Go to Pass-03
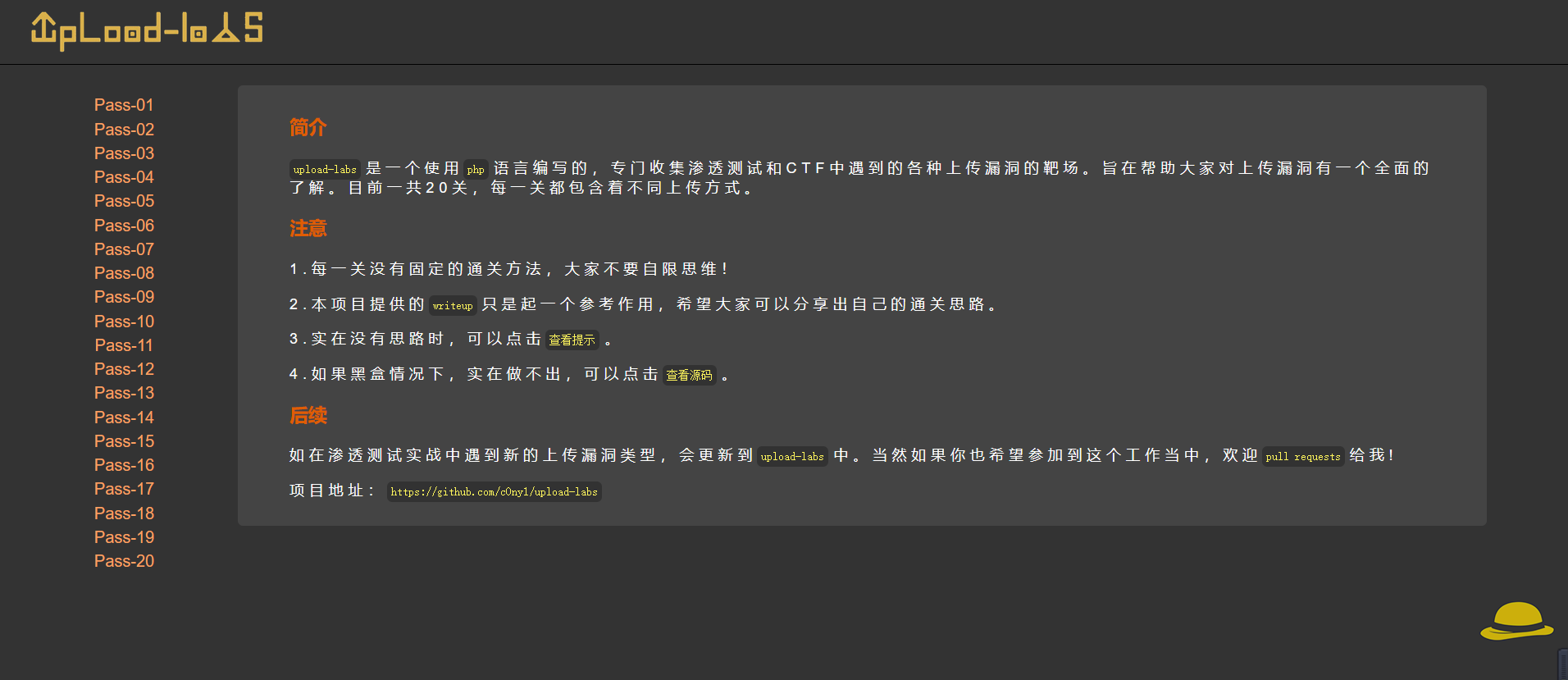Image resolution: width=1568 pixels, height=680 pixels. click(x=124, y=153)
